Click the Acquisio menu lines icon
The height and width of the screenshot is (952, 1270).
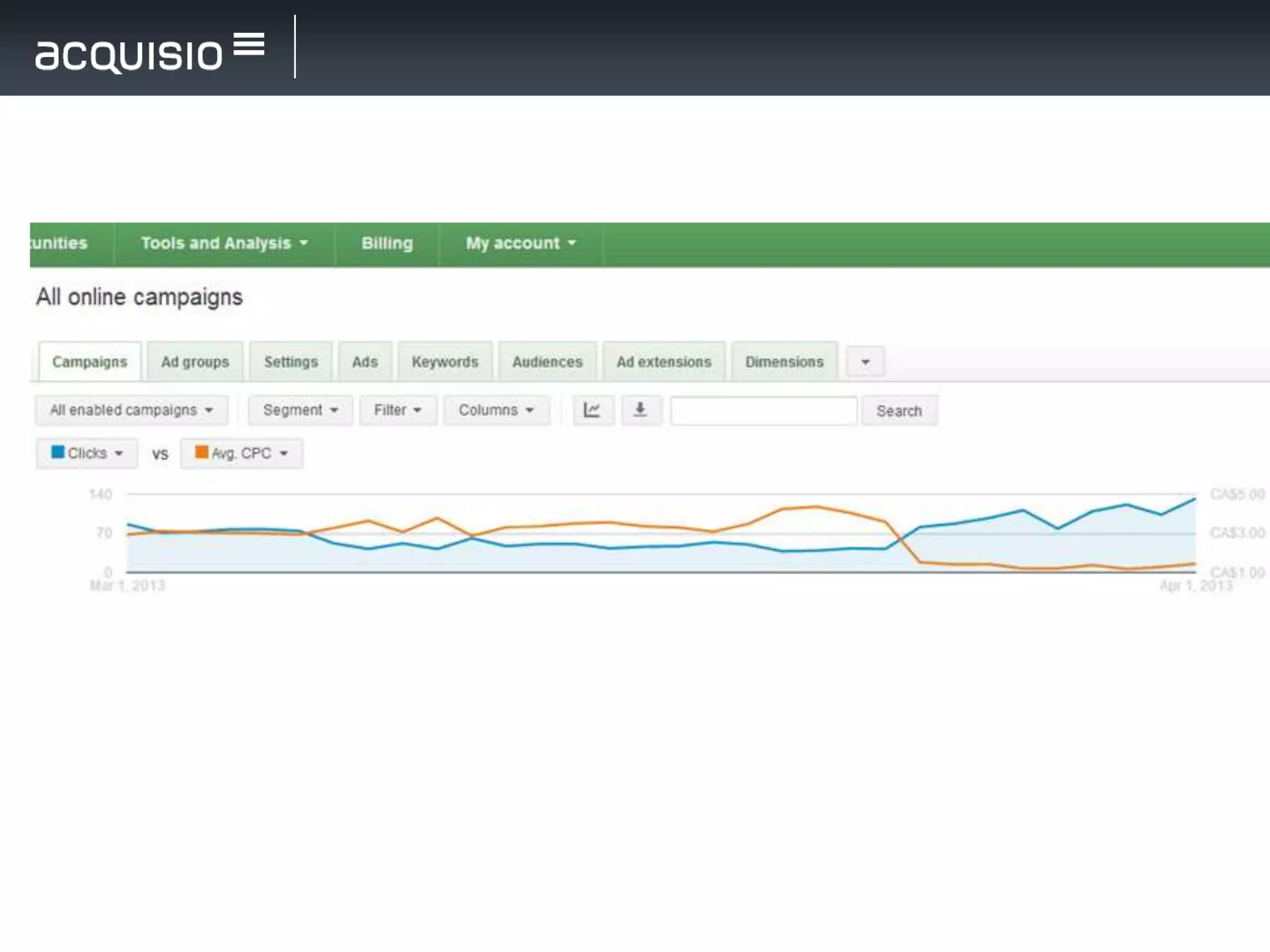tap(249, 45)
